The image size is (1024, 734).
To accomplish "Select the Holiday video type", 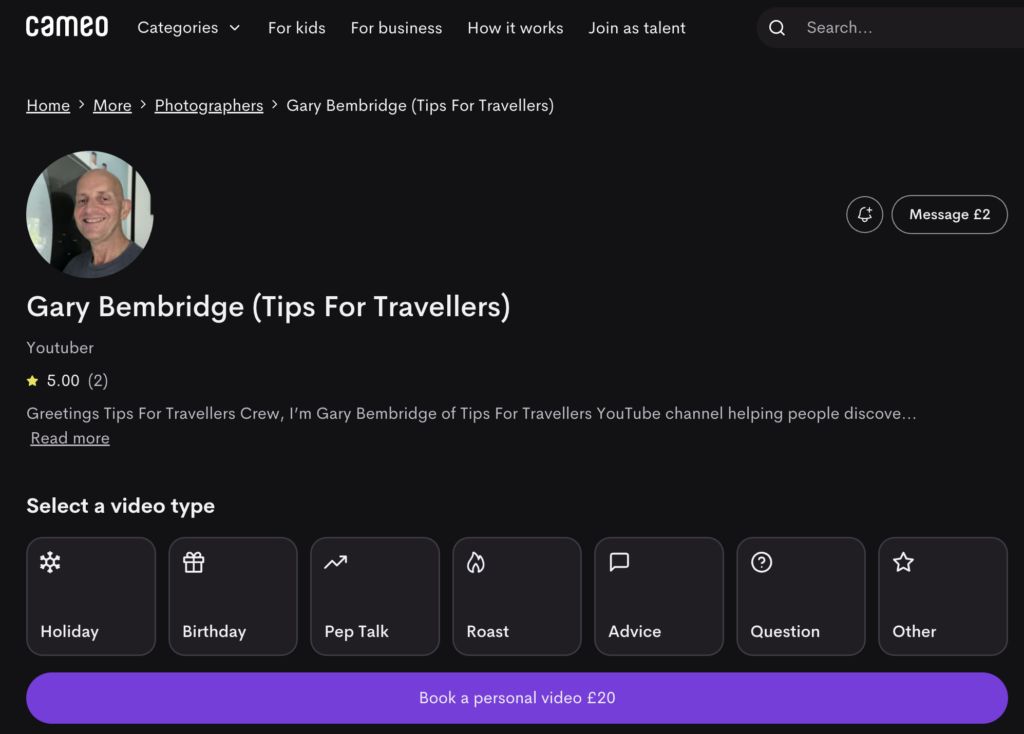I will (91, 596).
